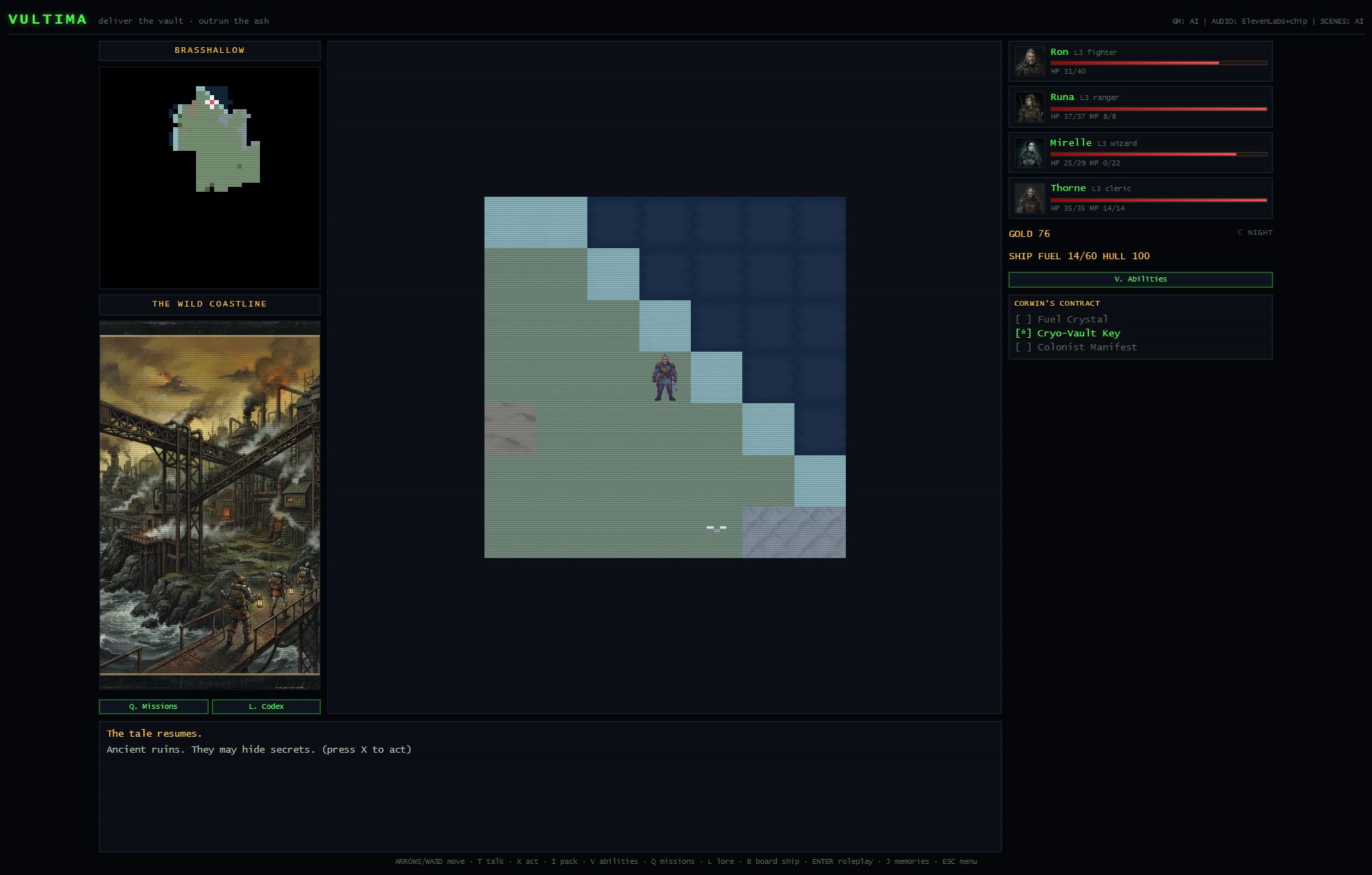The height and width of the screenshot is (875, 1372).
Task: Open the L. Codex panel
Action: 266,706
